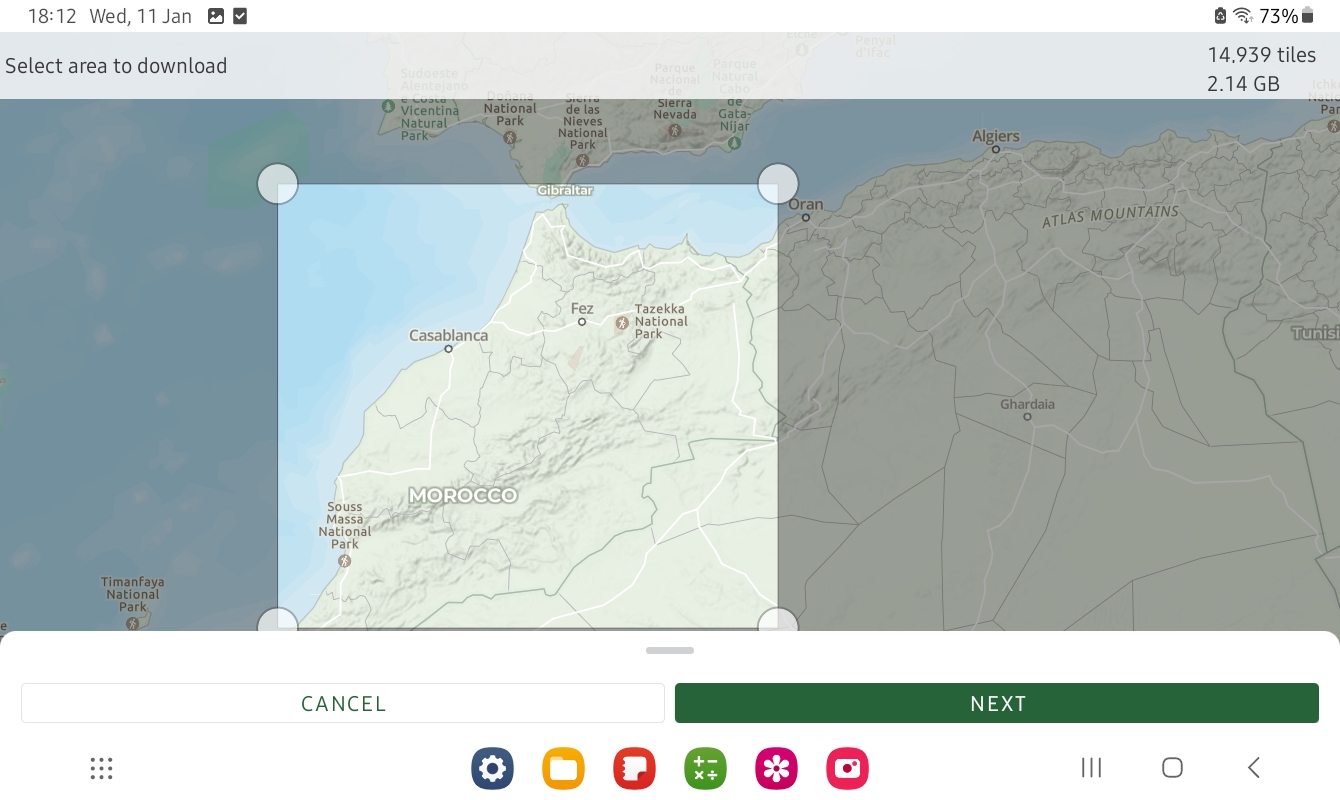The height and width of the screenshot is (800, 1340).
Task: Tap the bottom-left selection corner handle
Action: pos(278,622)
